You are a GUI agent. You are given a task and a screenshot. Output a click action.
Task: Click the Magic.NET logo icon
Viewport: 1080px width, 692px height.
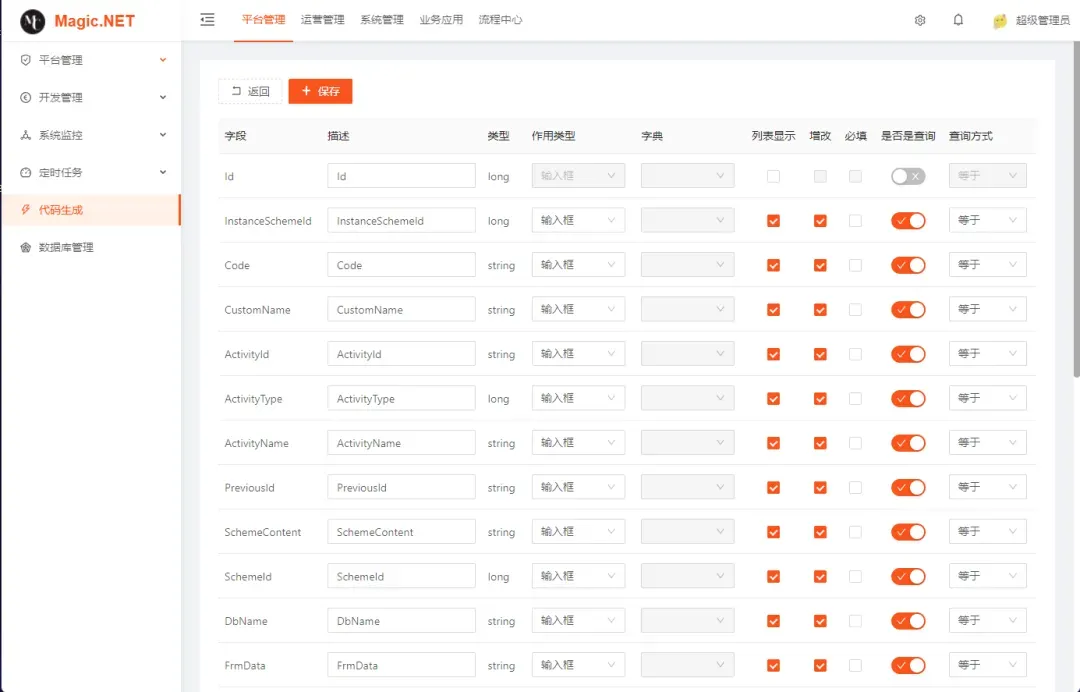click(x=32, y=21)
